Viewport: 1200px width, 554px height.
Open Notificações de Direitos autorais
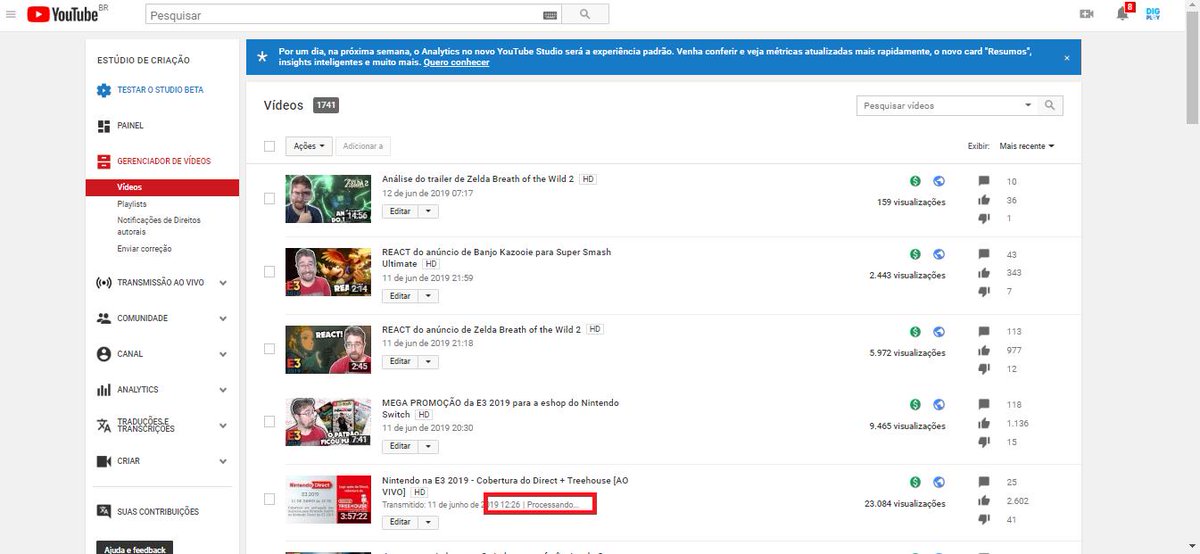coord(160,225)
